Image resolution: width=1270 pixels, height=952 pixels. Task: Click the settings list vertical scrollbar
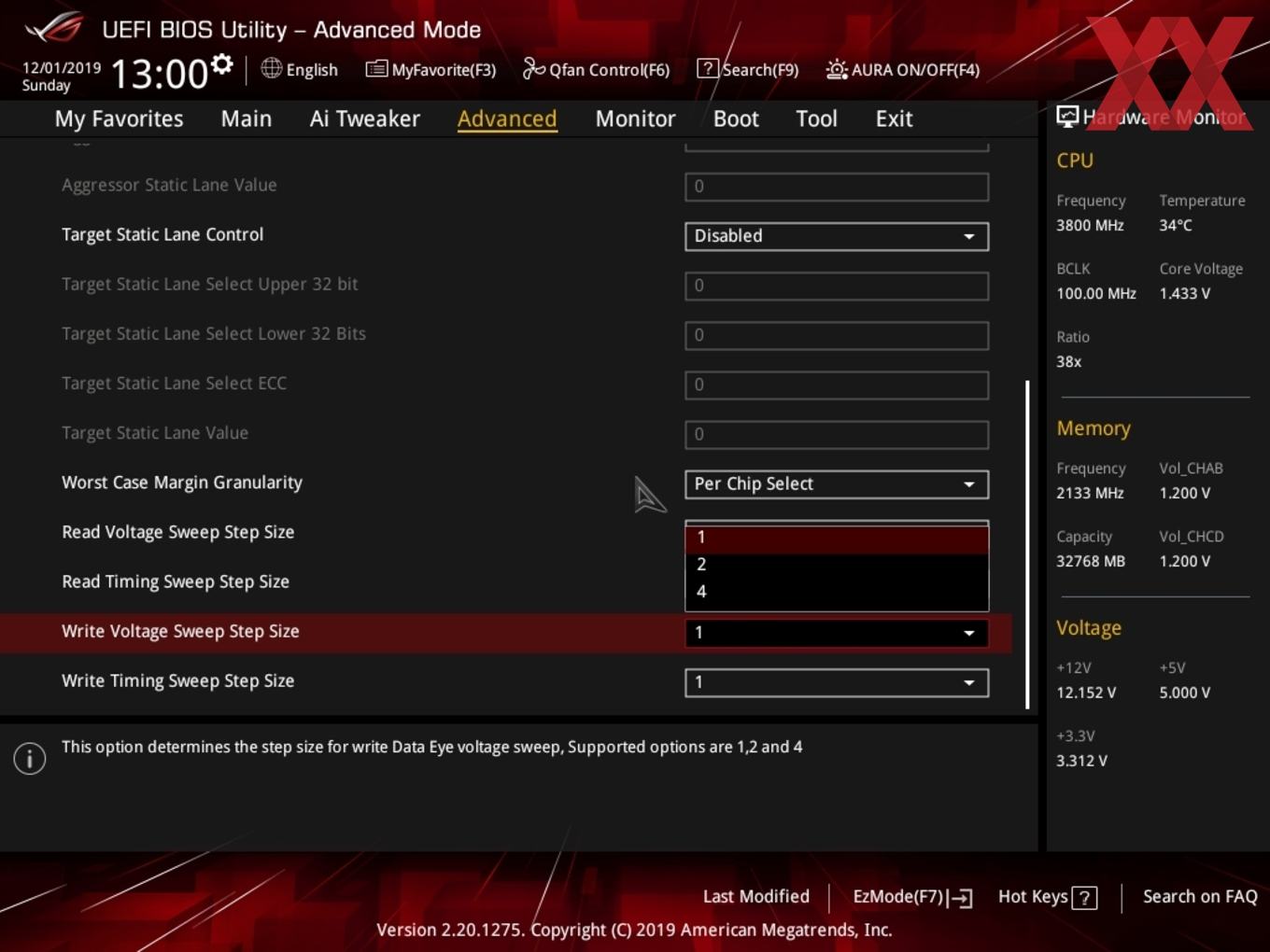(x=1027, y=544)
